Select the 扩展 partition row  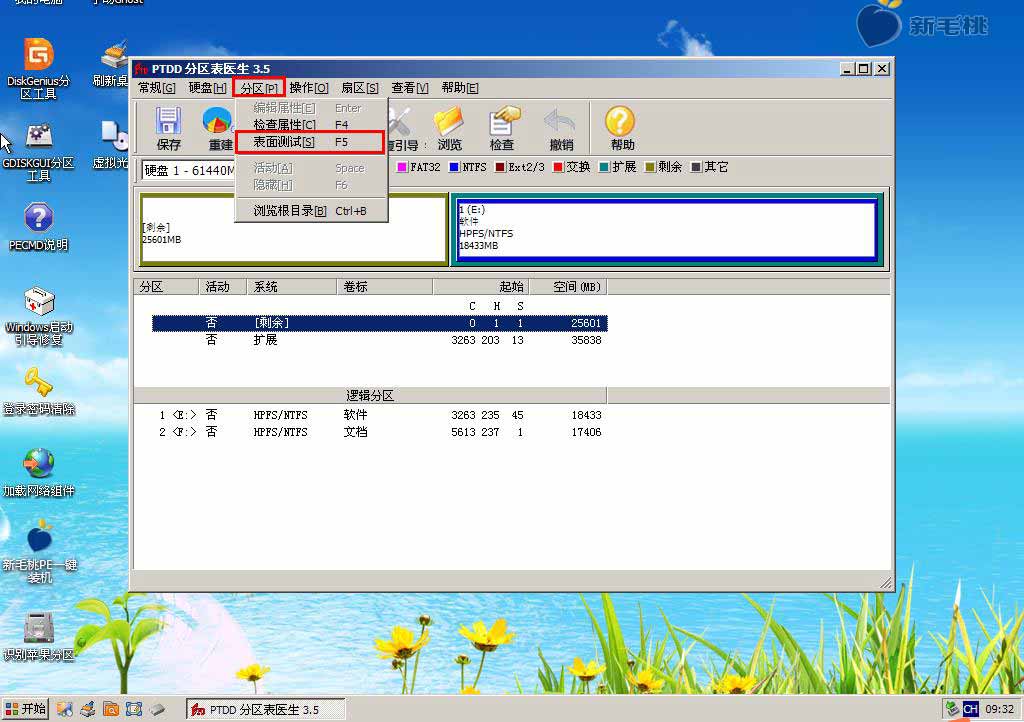tap(379, 340)
